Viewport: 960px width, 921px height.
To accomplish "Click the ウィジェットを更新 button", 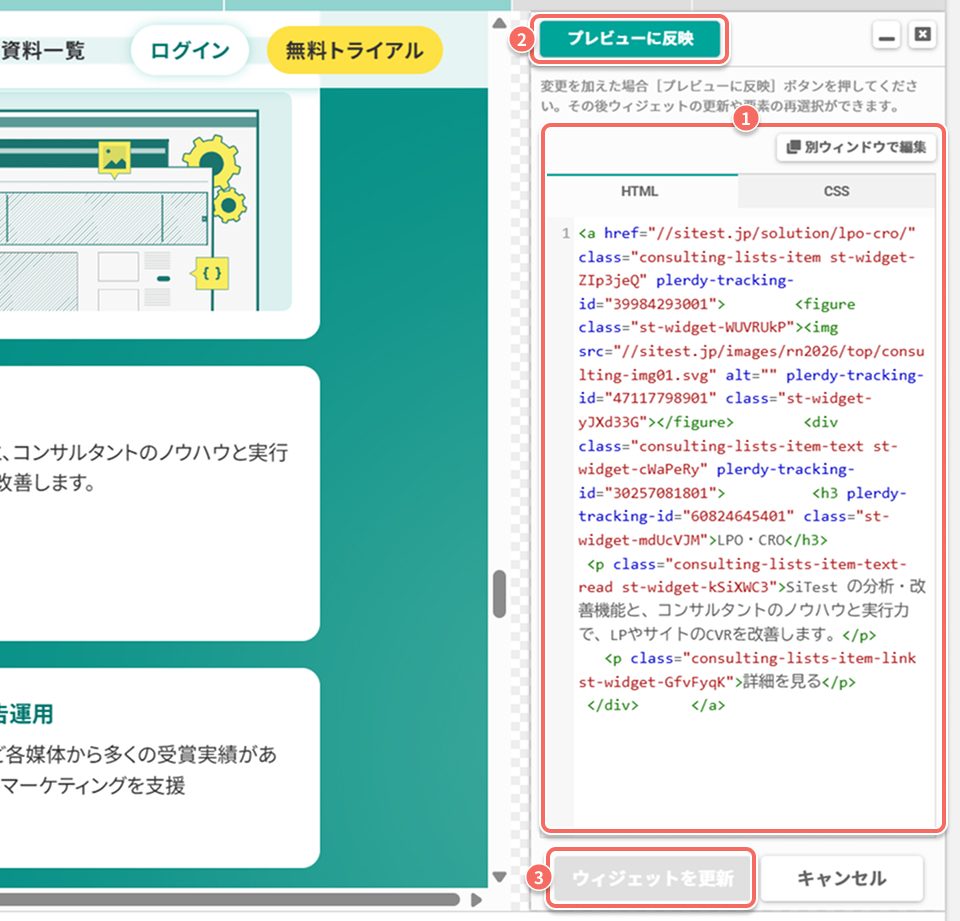I will coord(652,878).
